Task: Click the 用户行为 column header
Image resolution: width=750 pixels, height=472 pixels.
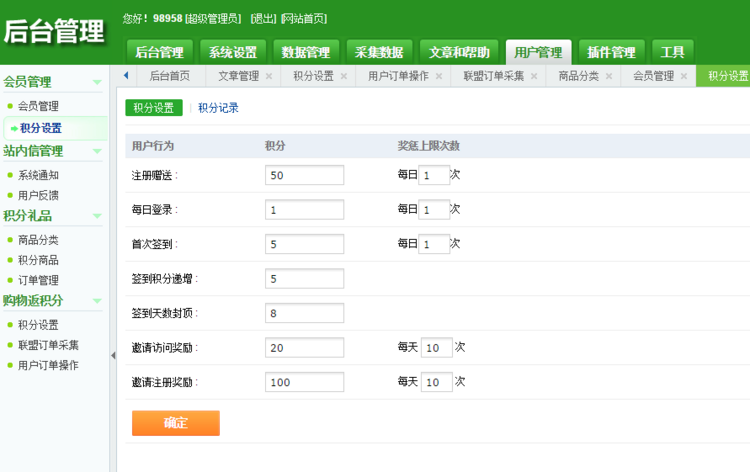Action: pyautogui.click(x=153, y=146)
